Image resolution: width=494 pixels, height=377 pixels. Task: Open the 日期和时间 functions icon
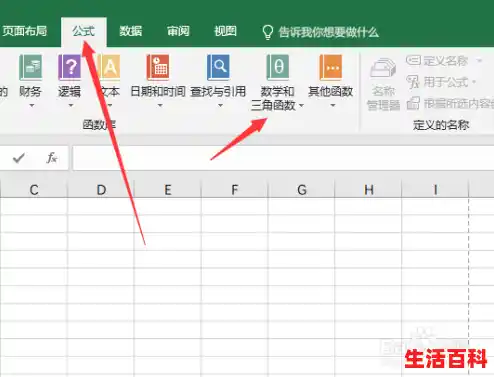coord(158,68)
